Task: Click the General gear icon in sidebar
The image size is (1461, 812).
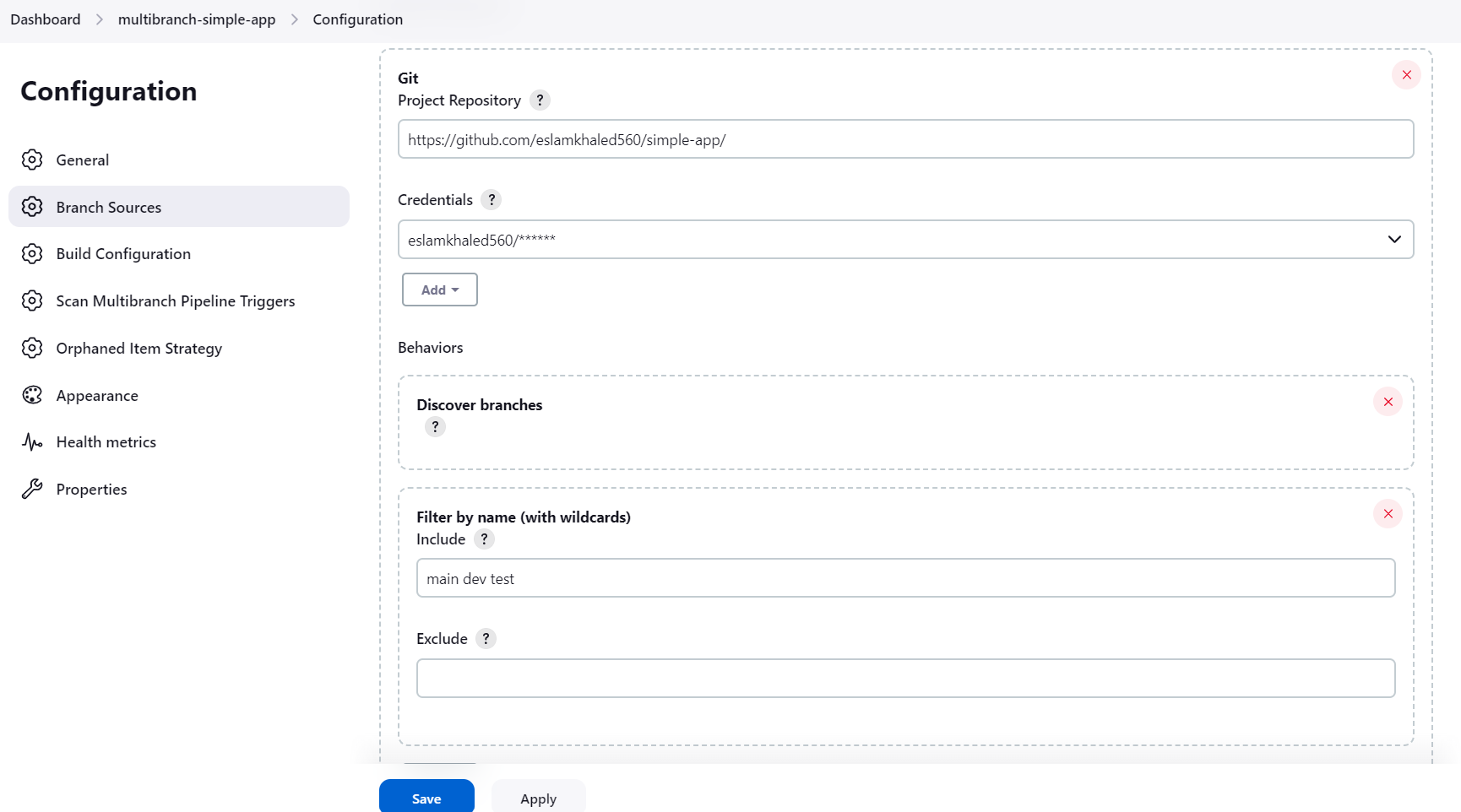Action: (32, 160)
